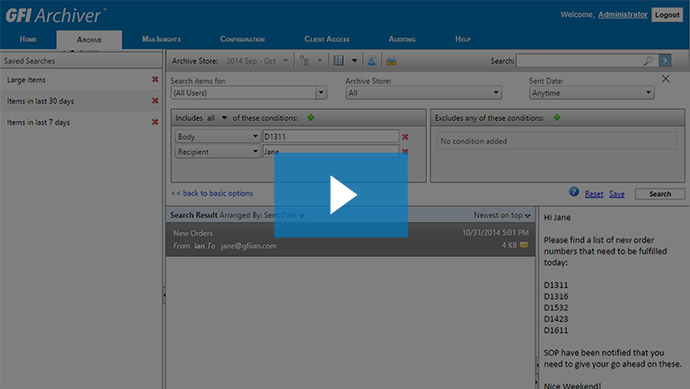Add a new exclude condition
Screen dimensions: 690x389
[557, 117]
